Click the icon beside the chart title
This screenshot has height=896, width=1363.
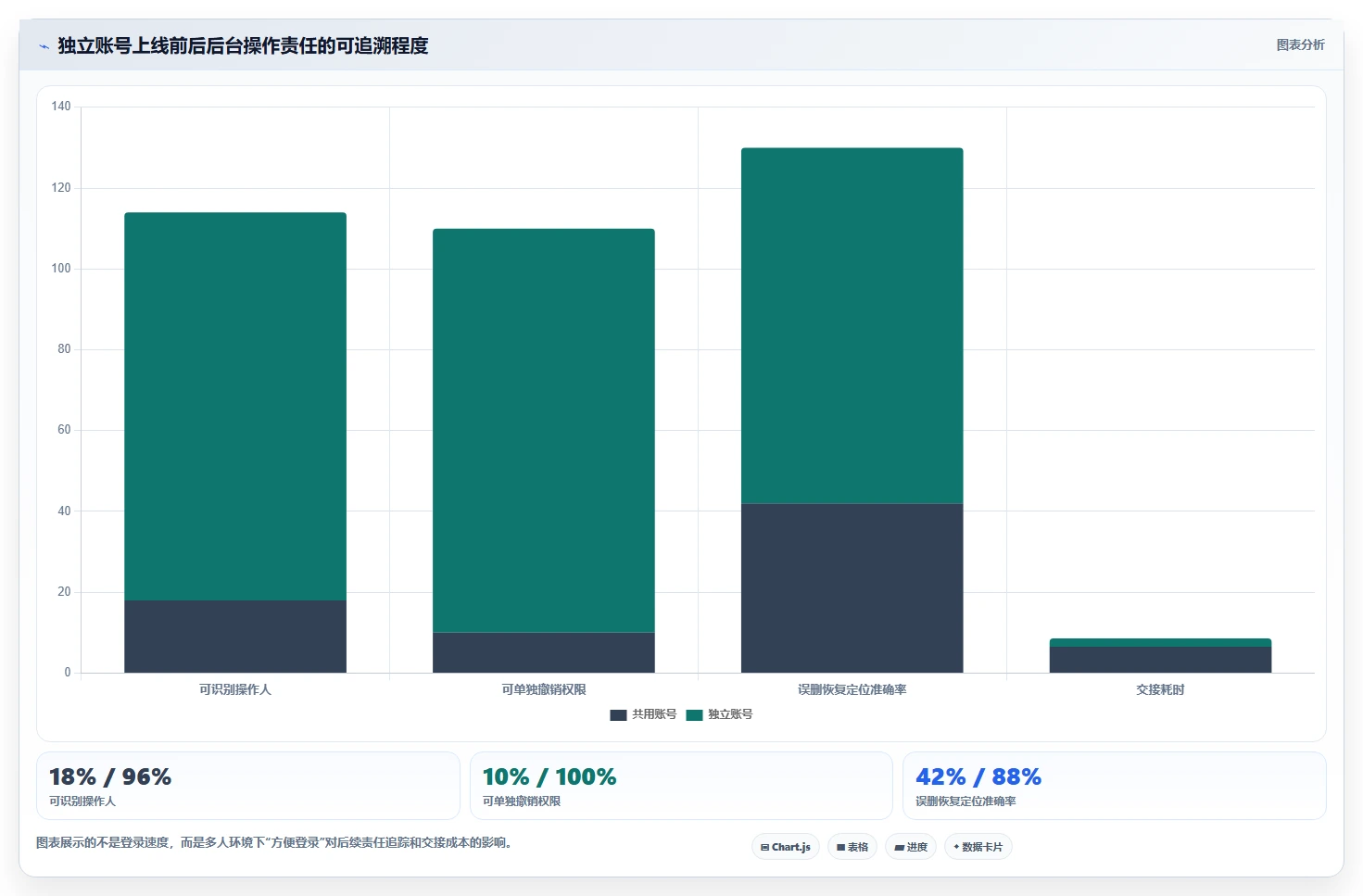click(x=44, y=46)
